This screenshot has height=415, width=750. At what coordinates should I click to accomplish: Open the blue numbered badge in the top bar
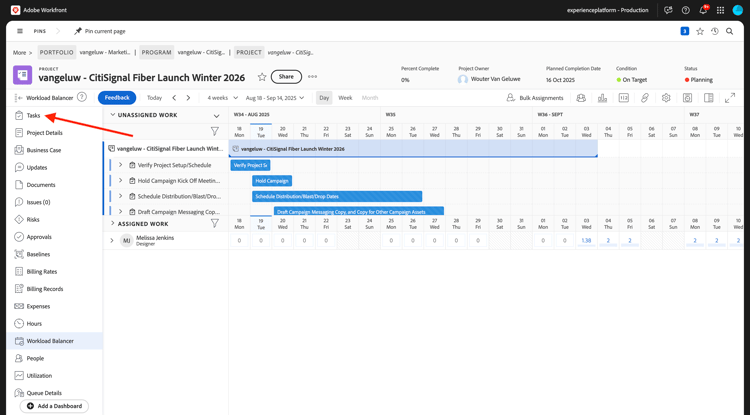tap(684, 31)
